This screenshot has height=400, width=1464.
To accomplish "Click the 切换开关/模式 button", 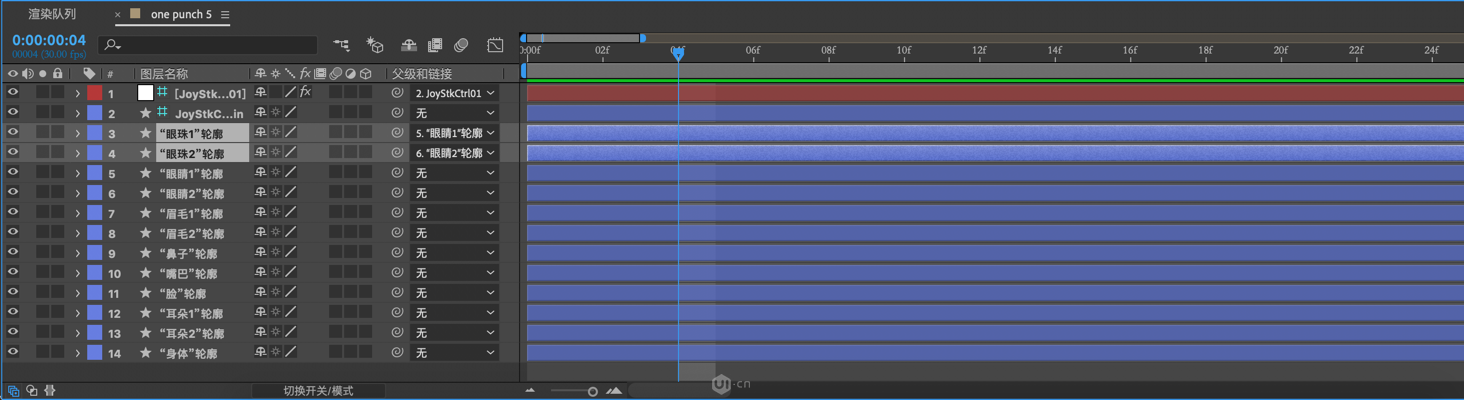I will (318, 391).
